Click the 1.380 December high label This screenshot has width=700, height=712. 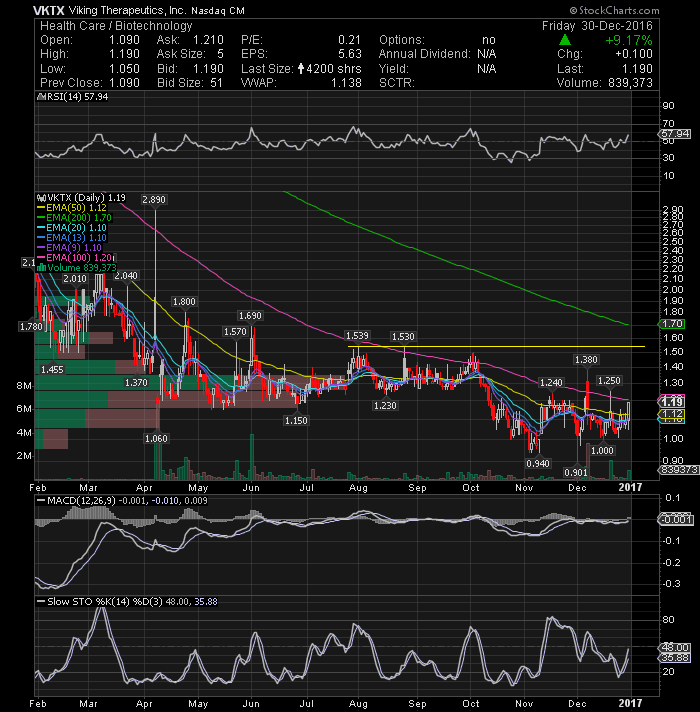click(x=586, y=360)
